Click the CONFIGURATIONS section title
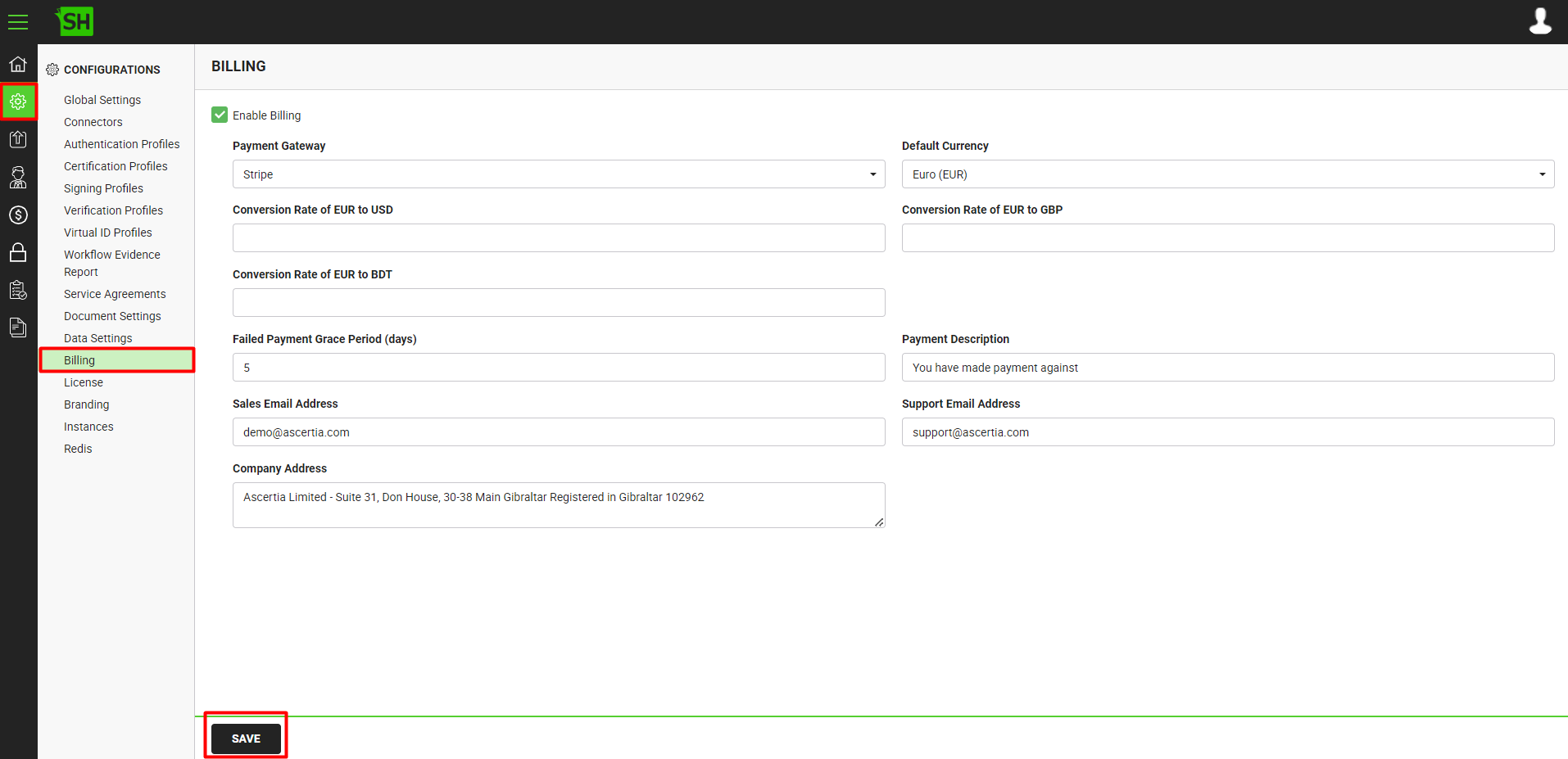Screen dimensions: 1568x759 (x=112, y=70)
